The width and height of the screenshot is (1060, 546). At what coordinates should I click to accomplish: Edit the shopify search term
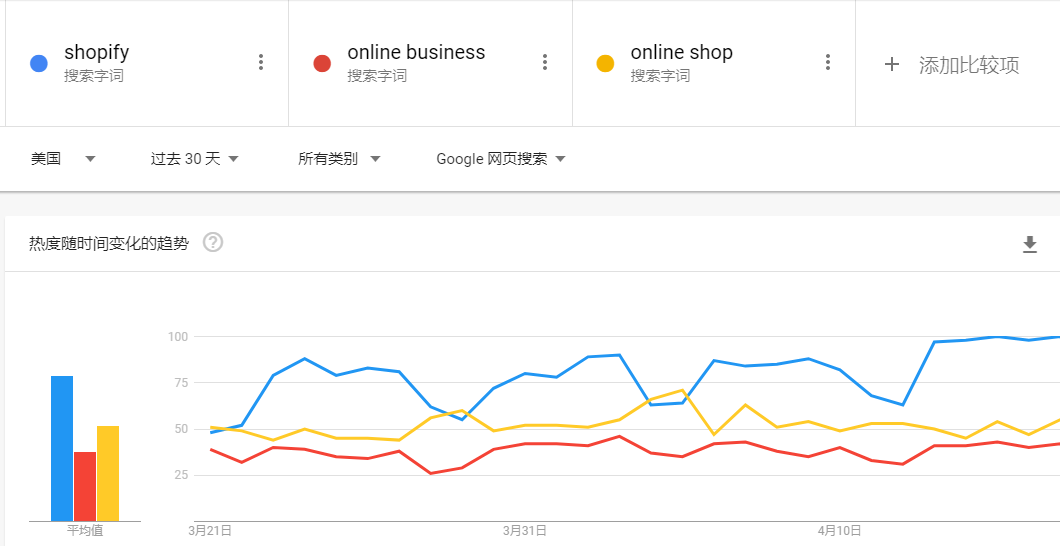[x=97, y=52]
